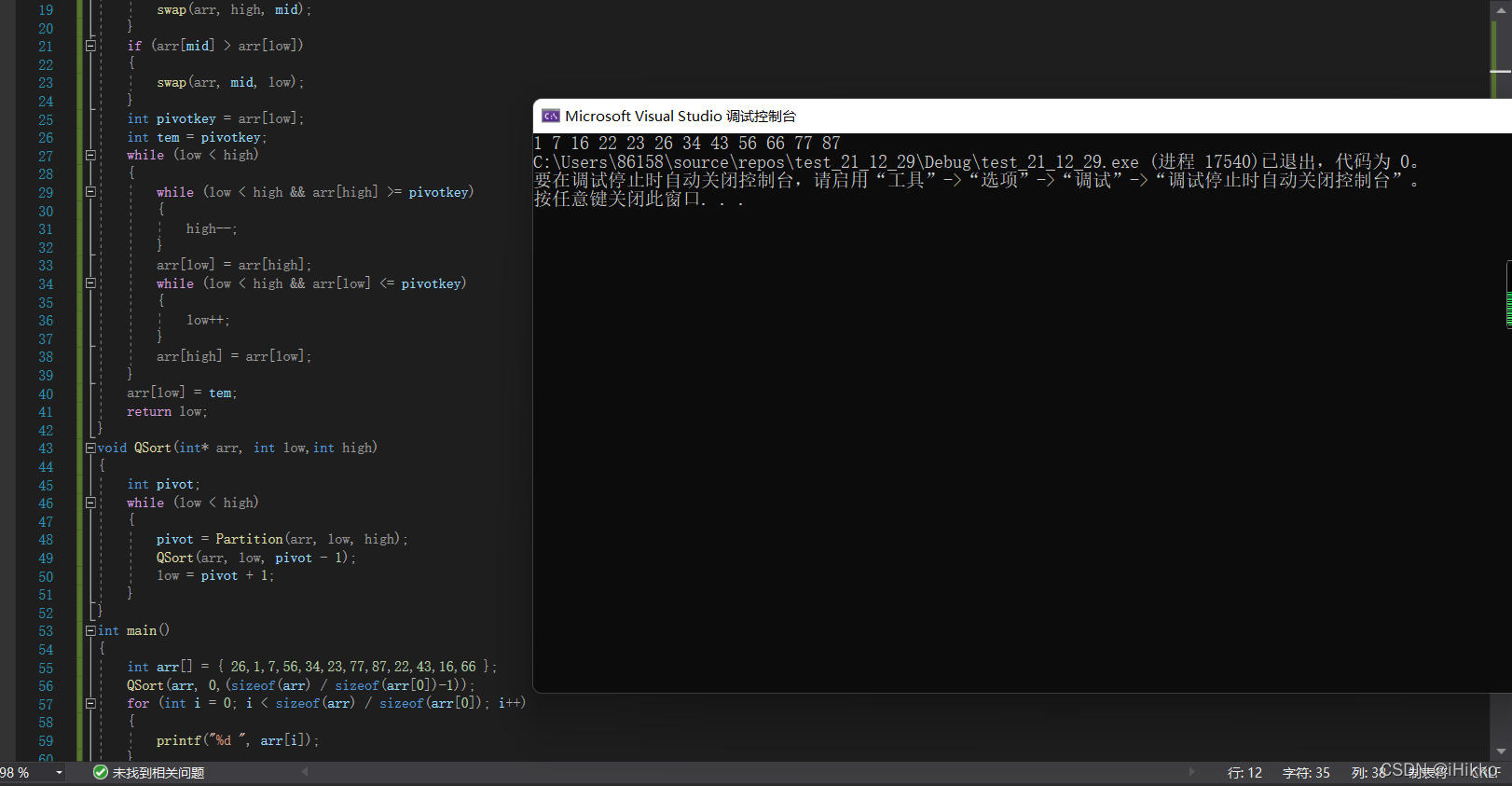Collapse the while block at line 34
Viewport: 1512px width, 786px height.
click(90, 283)
